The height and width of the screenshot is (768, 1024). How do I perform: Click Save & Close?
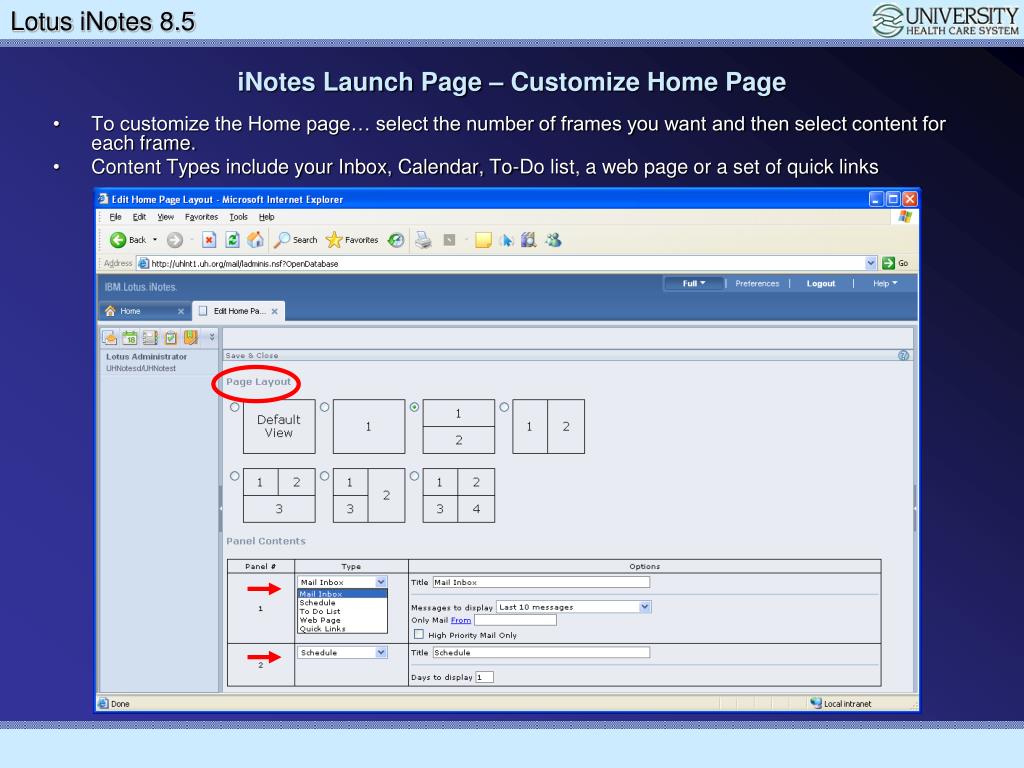click(x=251, y=356)
